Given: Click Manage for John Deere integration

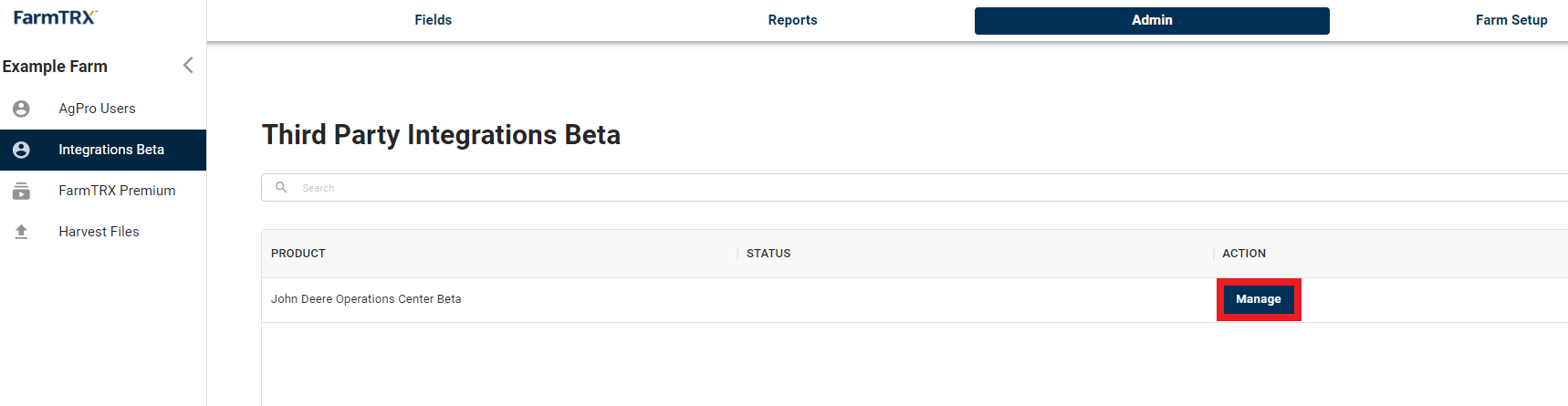Looking at the screenshot, I should click(1259, 299).
